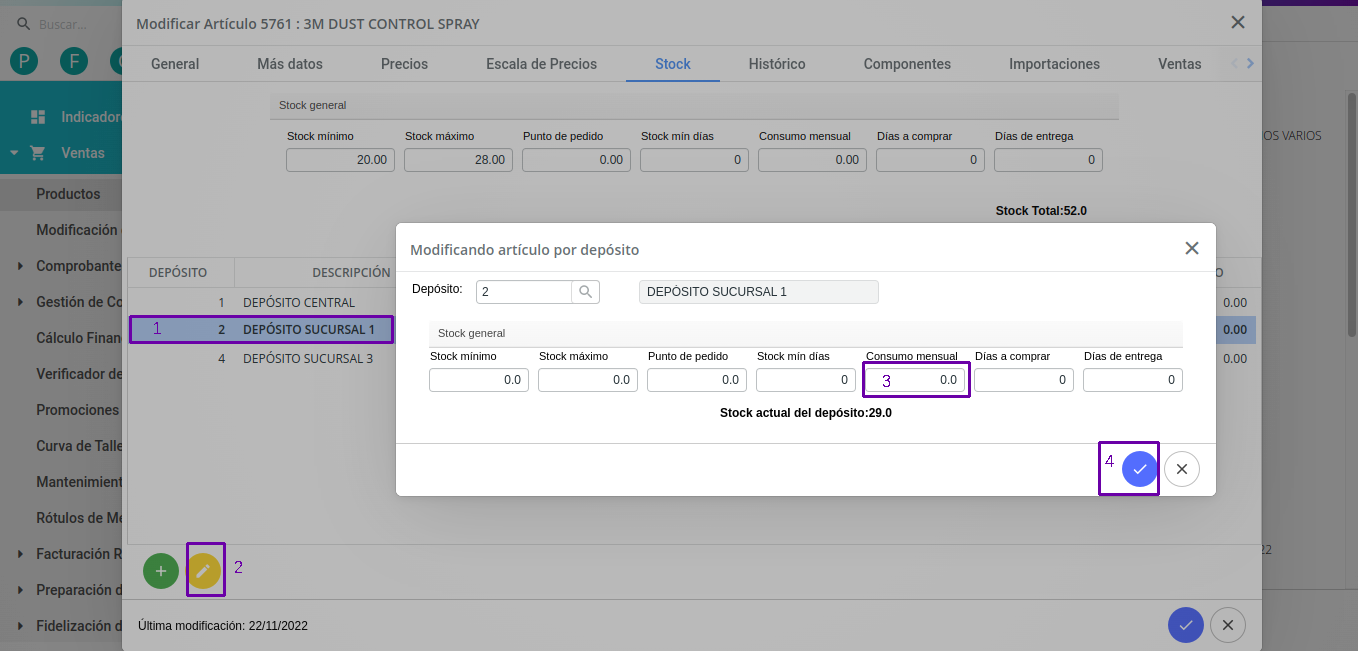Expand the Comprobantes sidebar item
The width and height of the screenshot is (1358, 651).
[21, 266]
